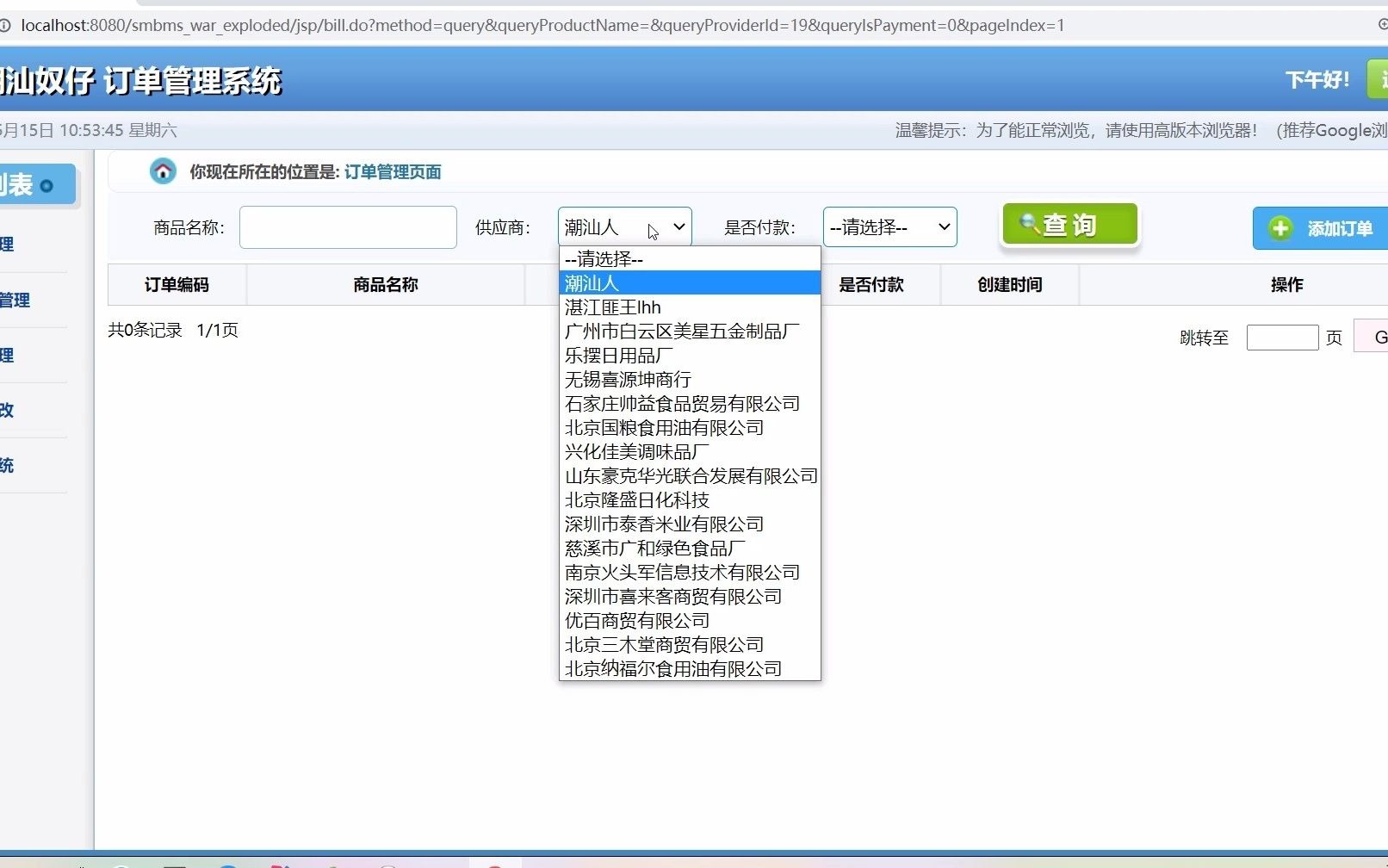Click the 操作 column header
Image resolution: width=1388 pixels, height=868 pixels.
[1287, 284]
